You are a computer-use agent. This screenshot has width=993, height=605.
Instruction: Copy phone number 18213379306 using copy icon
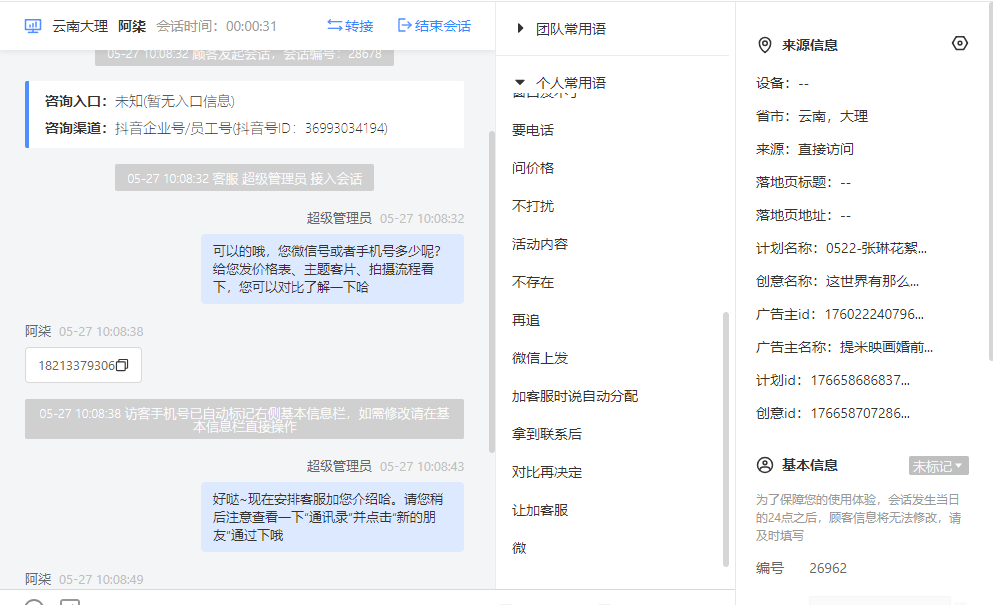123,365
